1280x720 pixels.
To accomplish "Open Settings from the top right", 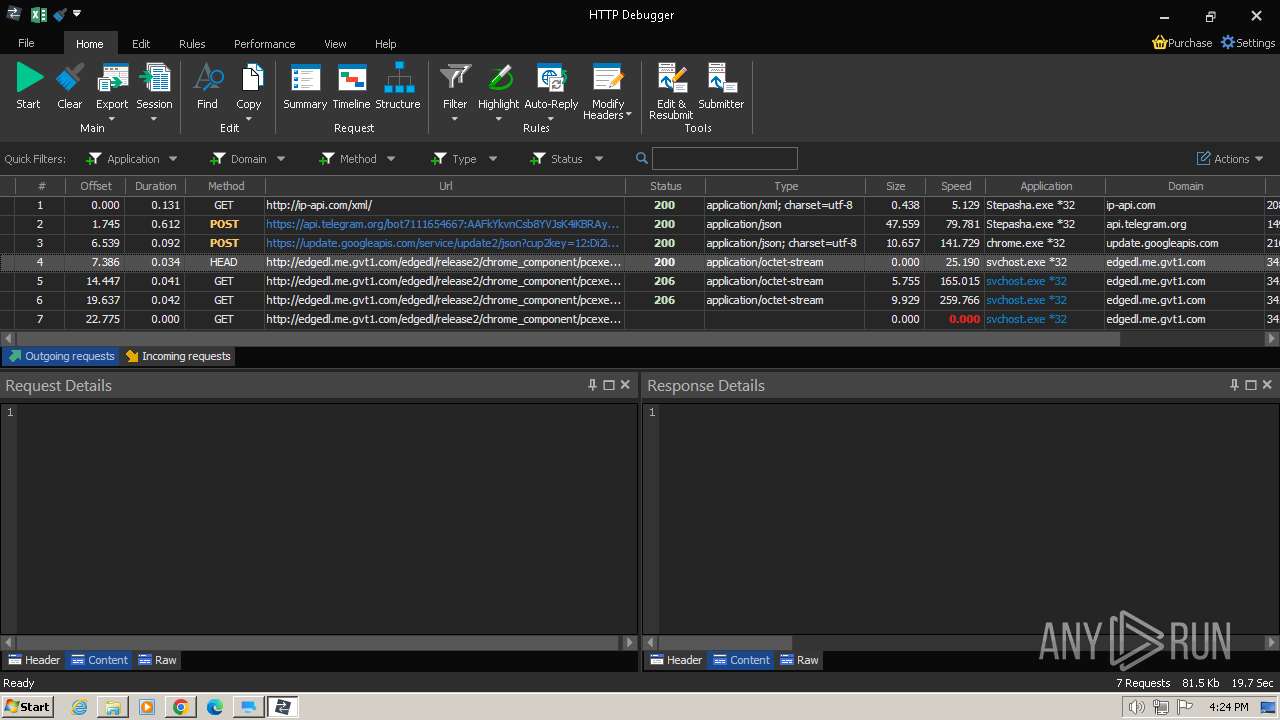I will [1248, 43].
